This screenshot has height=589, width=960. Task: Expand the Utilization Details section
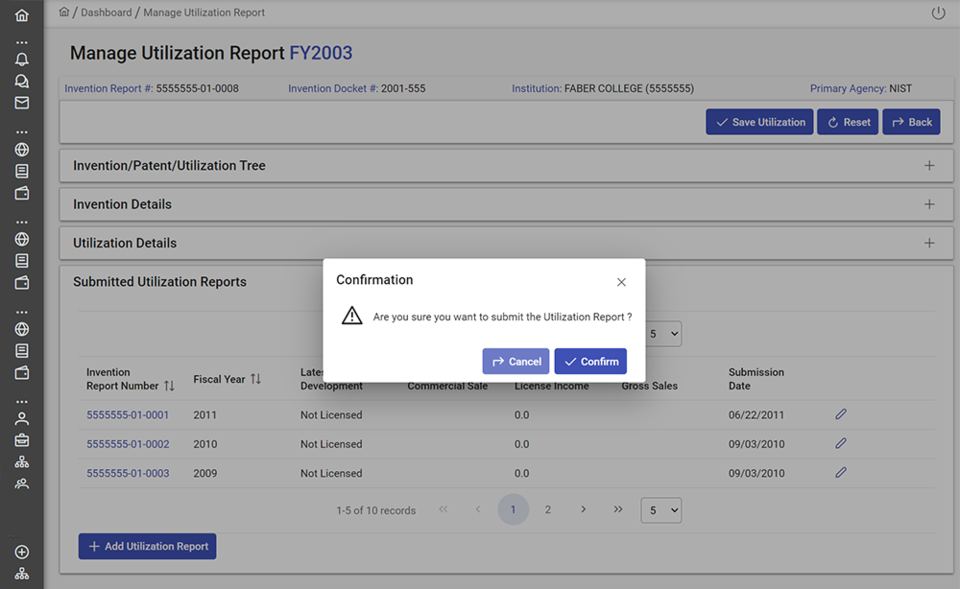coord(929,243)
